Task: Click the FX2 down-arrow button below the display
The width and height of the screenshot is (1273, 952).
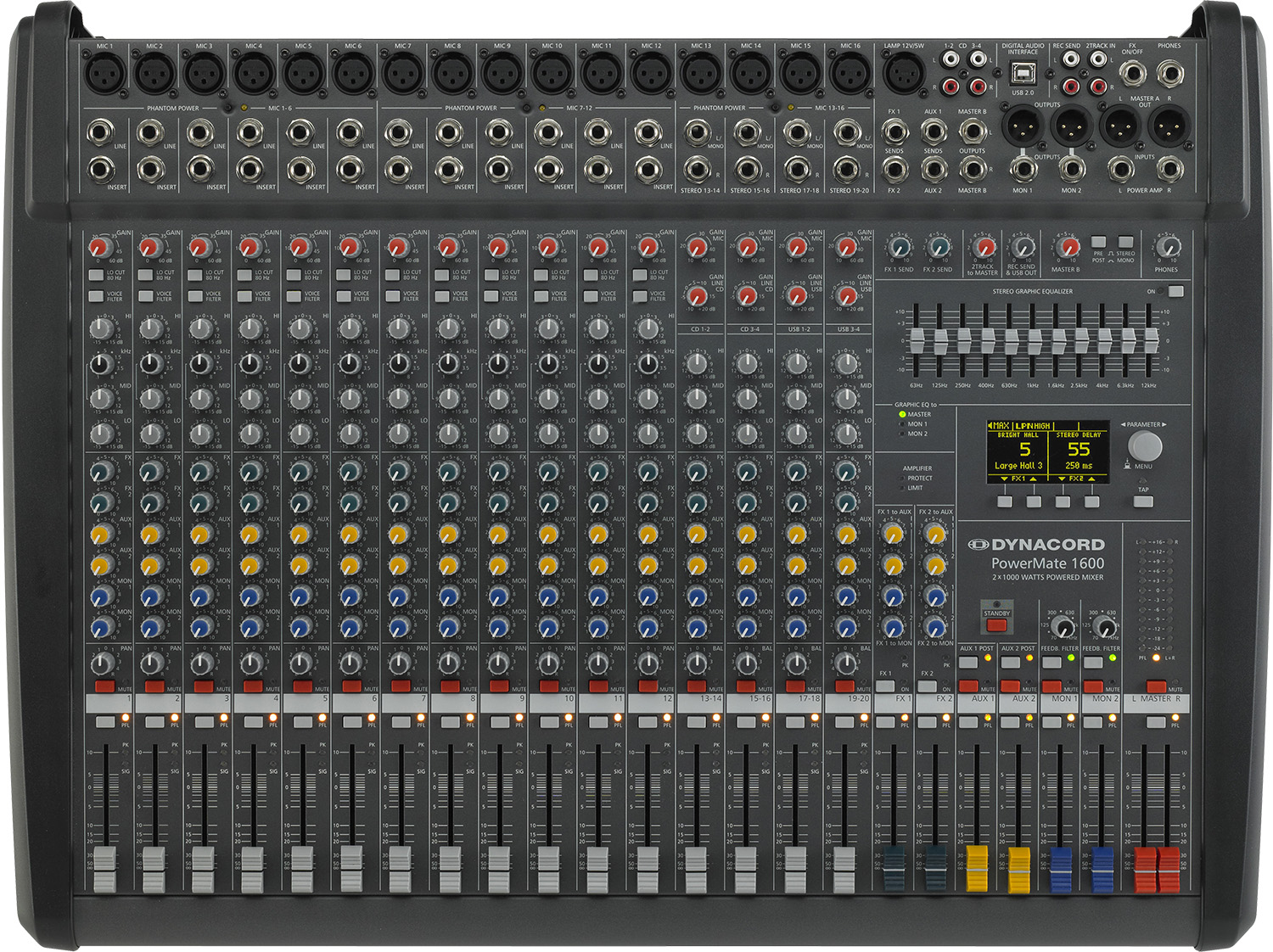Action: [x=1063, y=501]
